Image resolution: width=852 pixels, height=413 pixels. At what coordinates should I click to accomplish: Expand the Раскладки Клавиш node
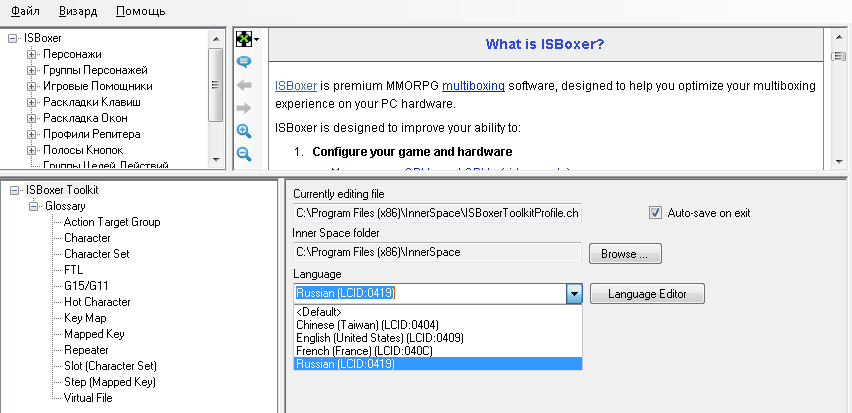32,102
